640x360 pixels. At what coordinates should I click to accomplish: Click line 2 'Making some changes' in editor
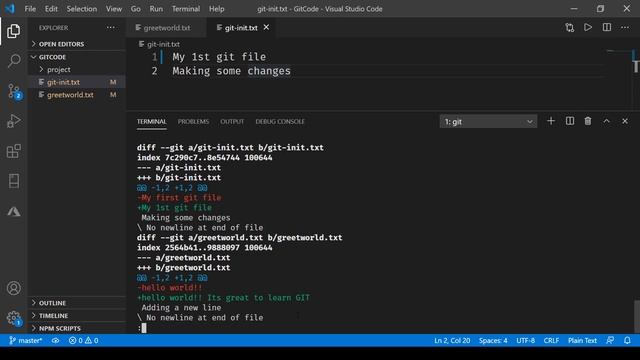pyautogui.click(x=231, y=71)
